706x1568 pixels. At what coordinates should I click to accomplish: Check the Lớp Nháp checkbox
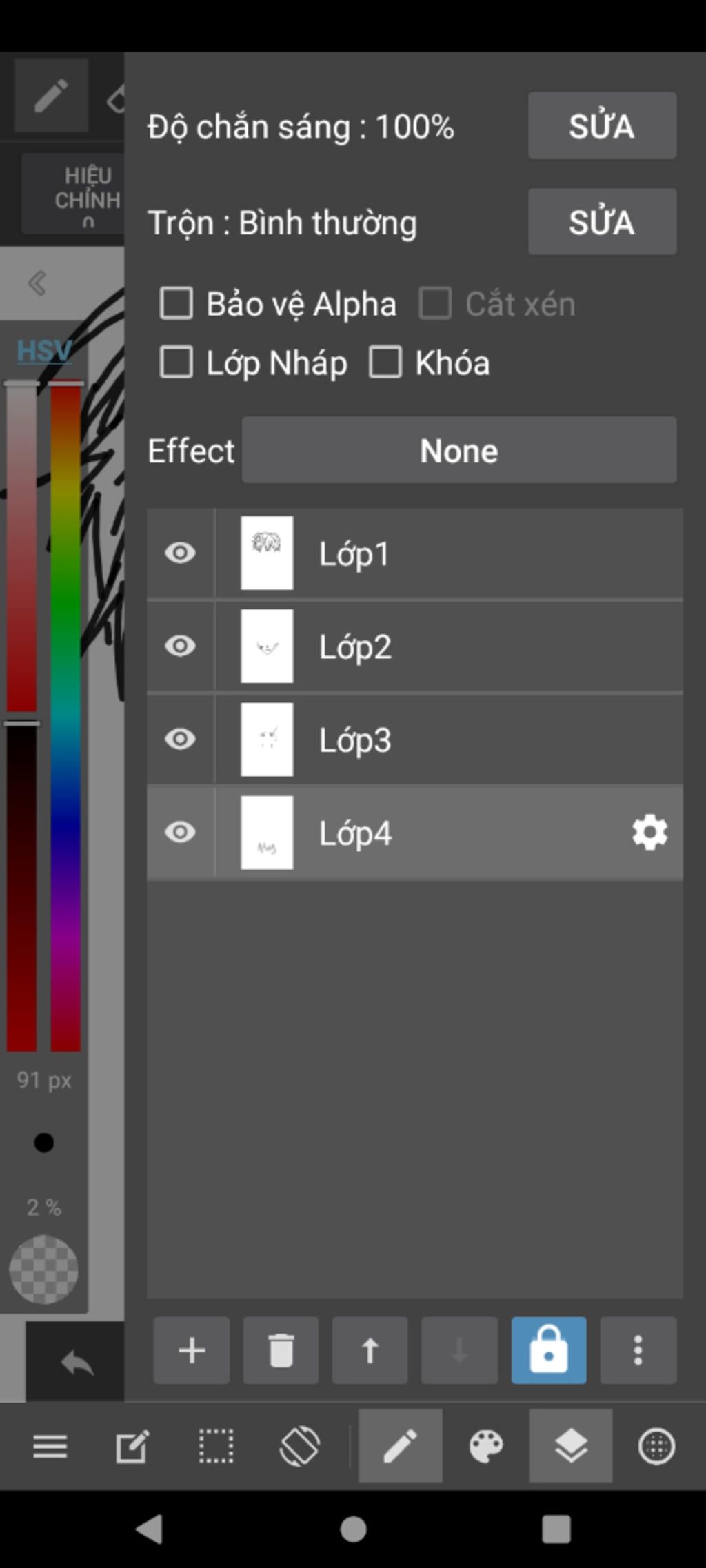pyautogui.click(x=176, y=363)
